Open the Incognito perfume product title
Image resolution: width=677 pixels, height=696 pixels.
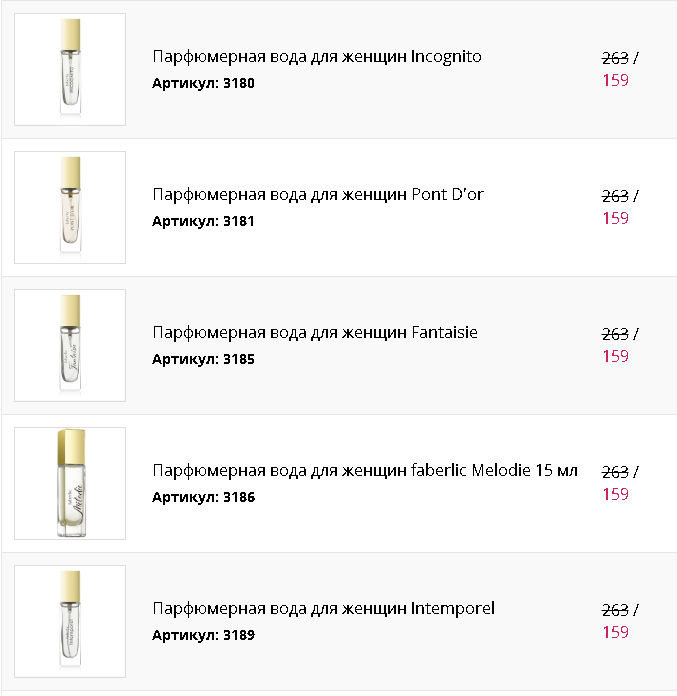tap(316, 57)
